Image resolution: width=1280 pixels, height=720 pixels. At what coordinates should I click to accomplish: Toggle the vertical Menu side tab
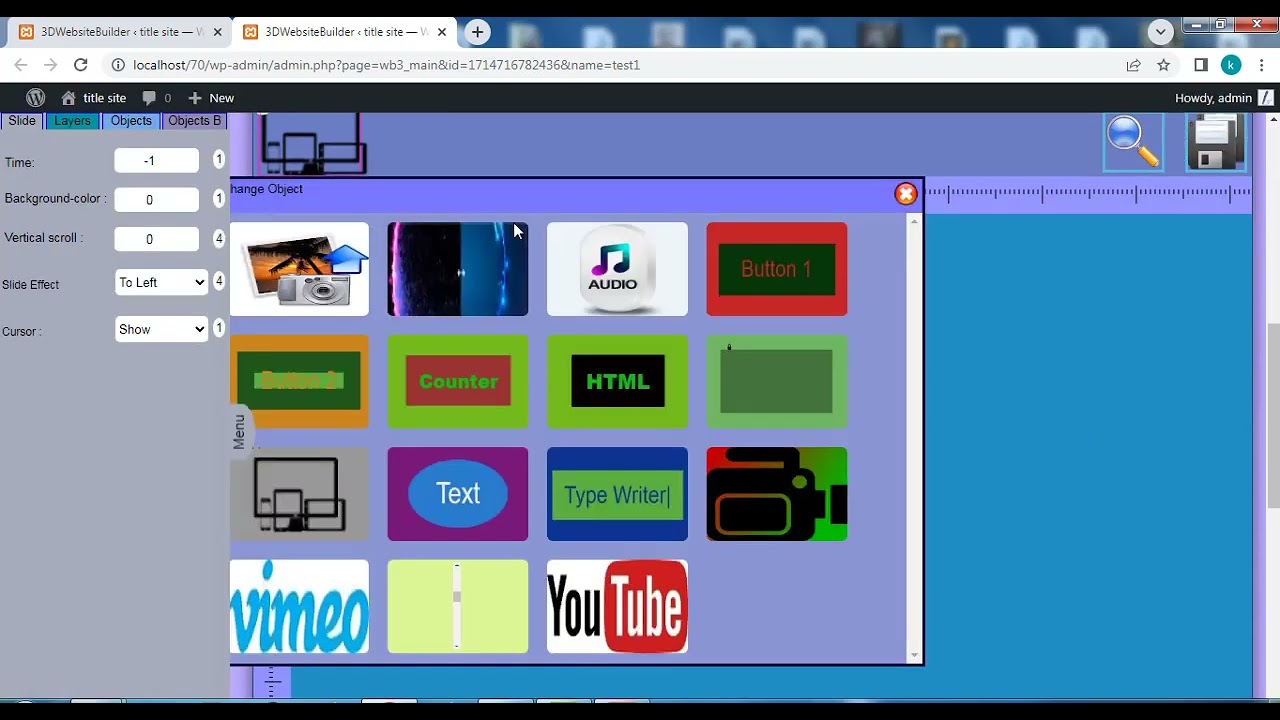tap(240, 431)
